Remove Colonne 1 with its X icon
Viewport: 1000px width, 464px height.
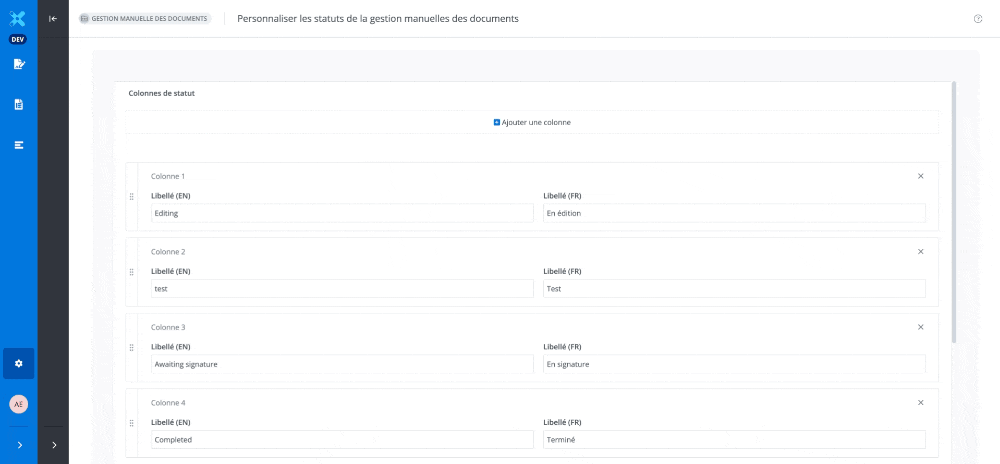[x=921, y=176]
